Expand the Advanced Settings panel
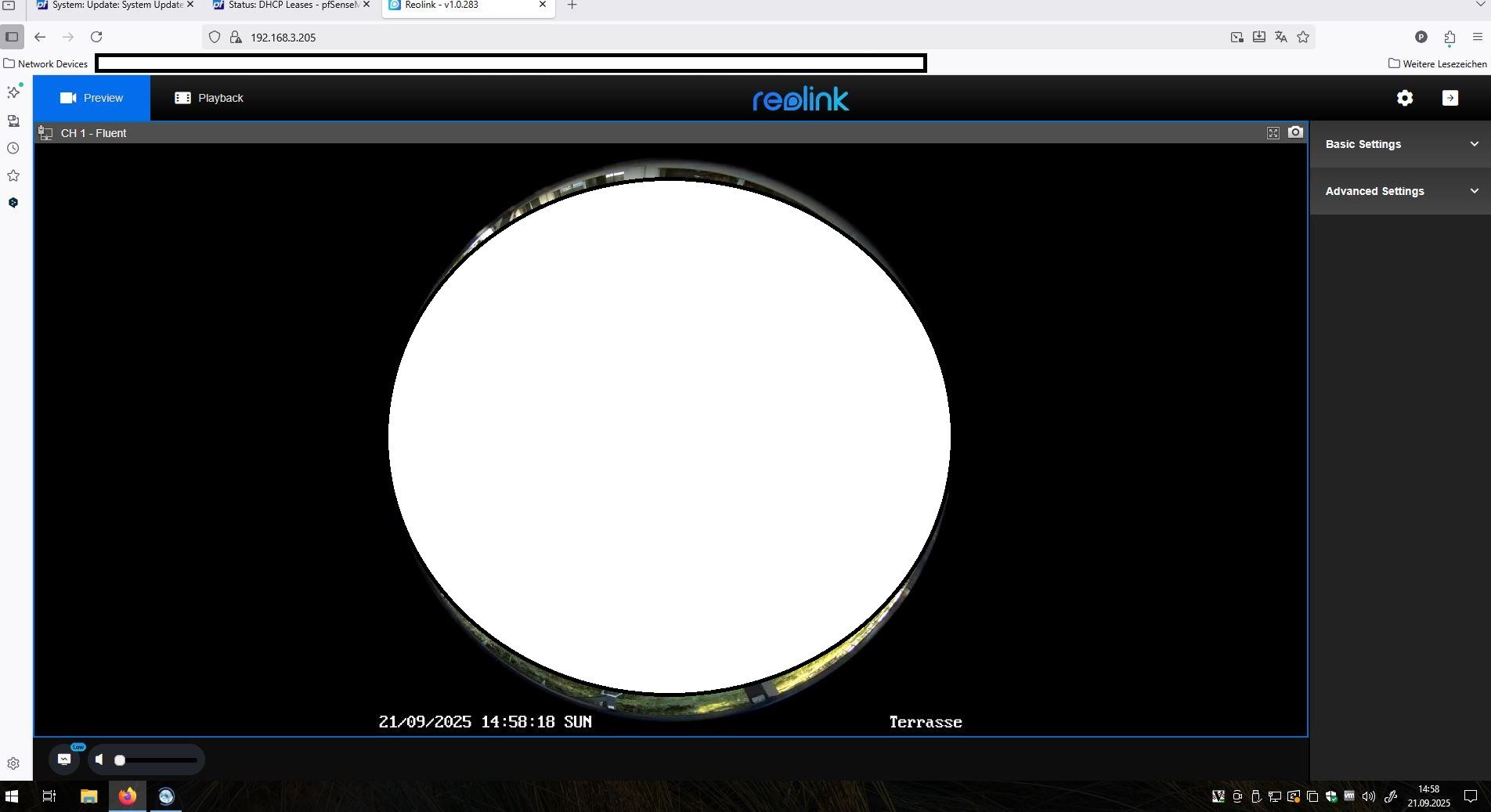1491x812 pixels. point(1400,191)
